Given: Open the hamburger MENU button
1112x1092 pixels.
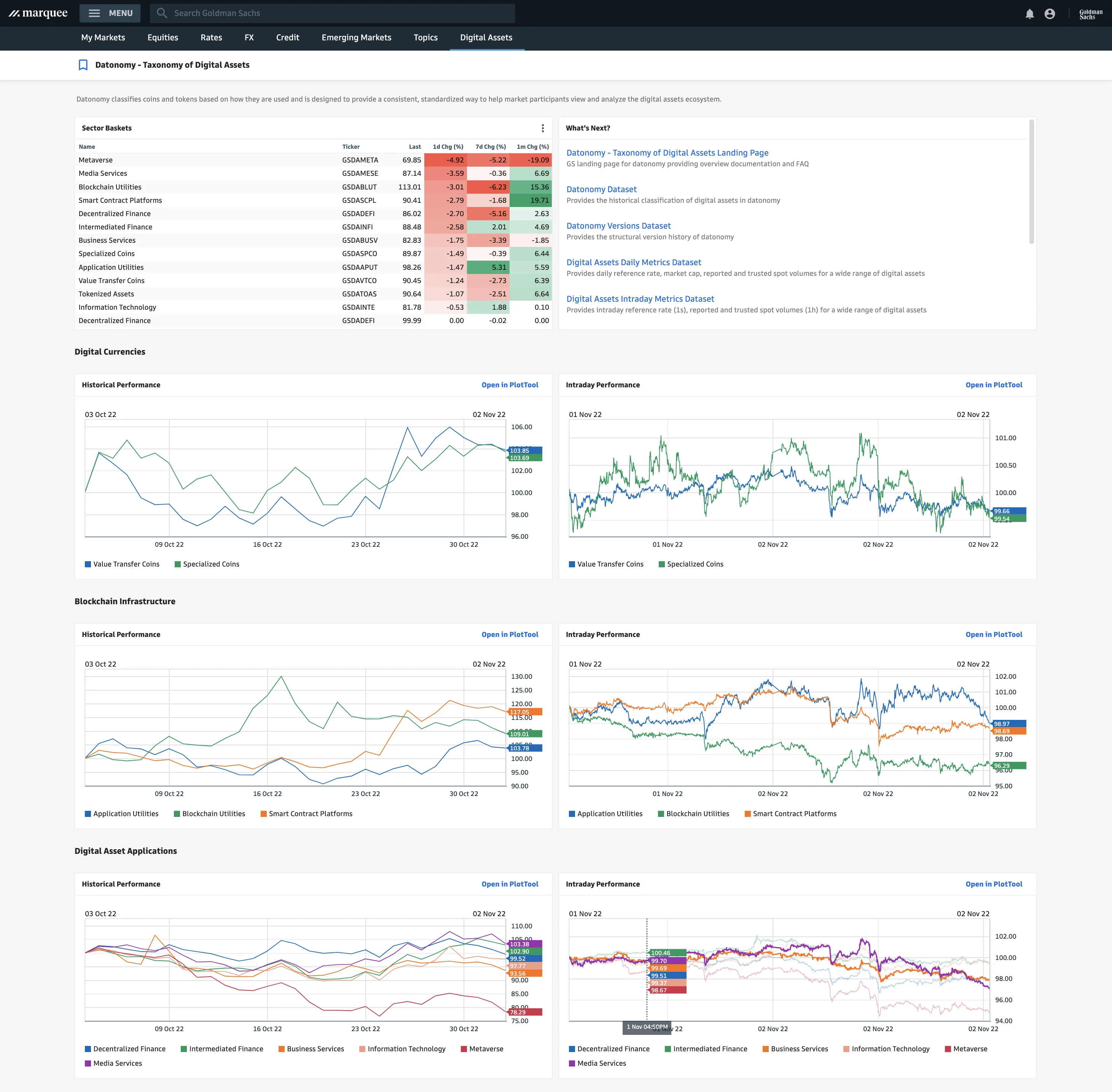Looking at the screenshot, I should (x=110, y=13).
